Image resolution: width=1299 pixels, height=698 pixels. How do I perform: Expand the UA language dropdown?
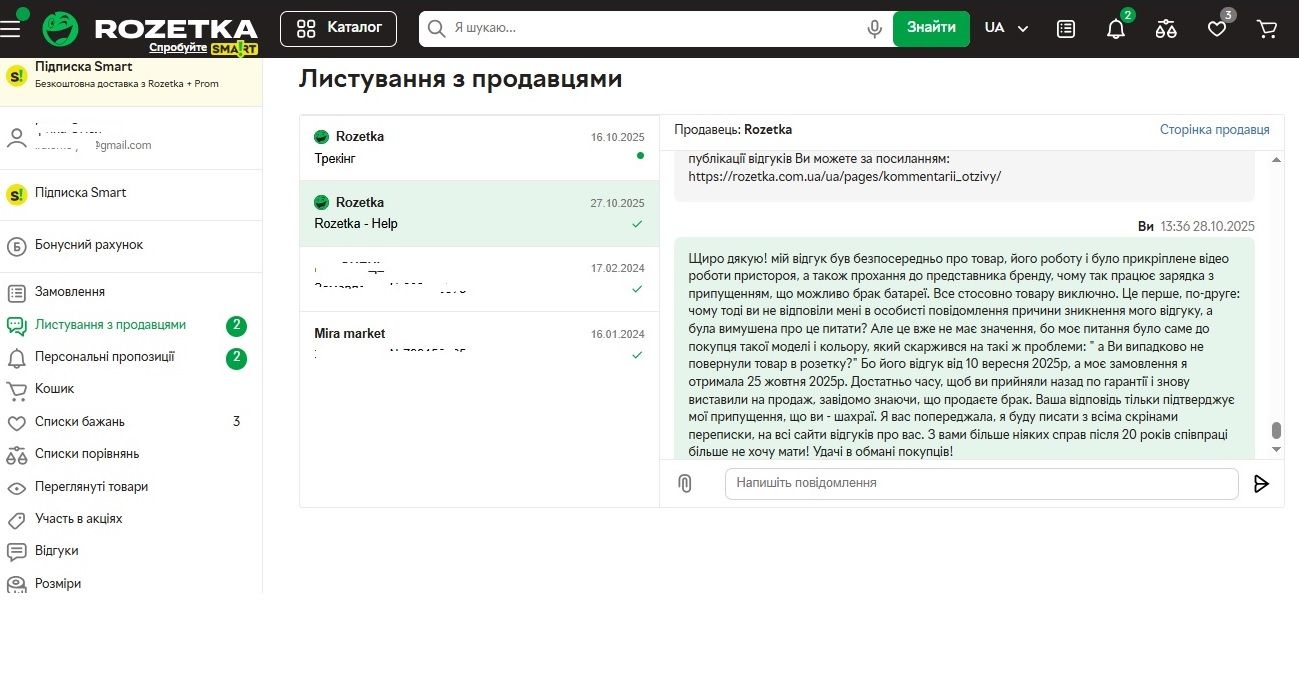[1006, 28]
